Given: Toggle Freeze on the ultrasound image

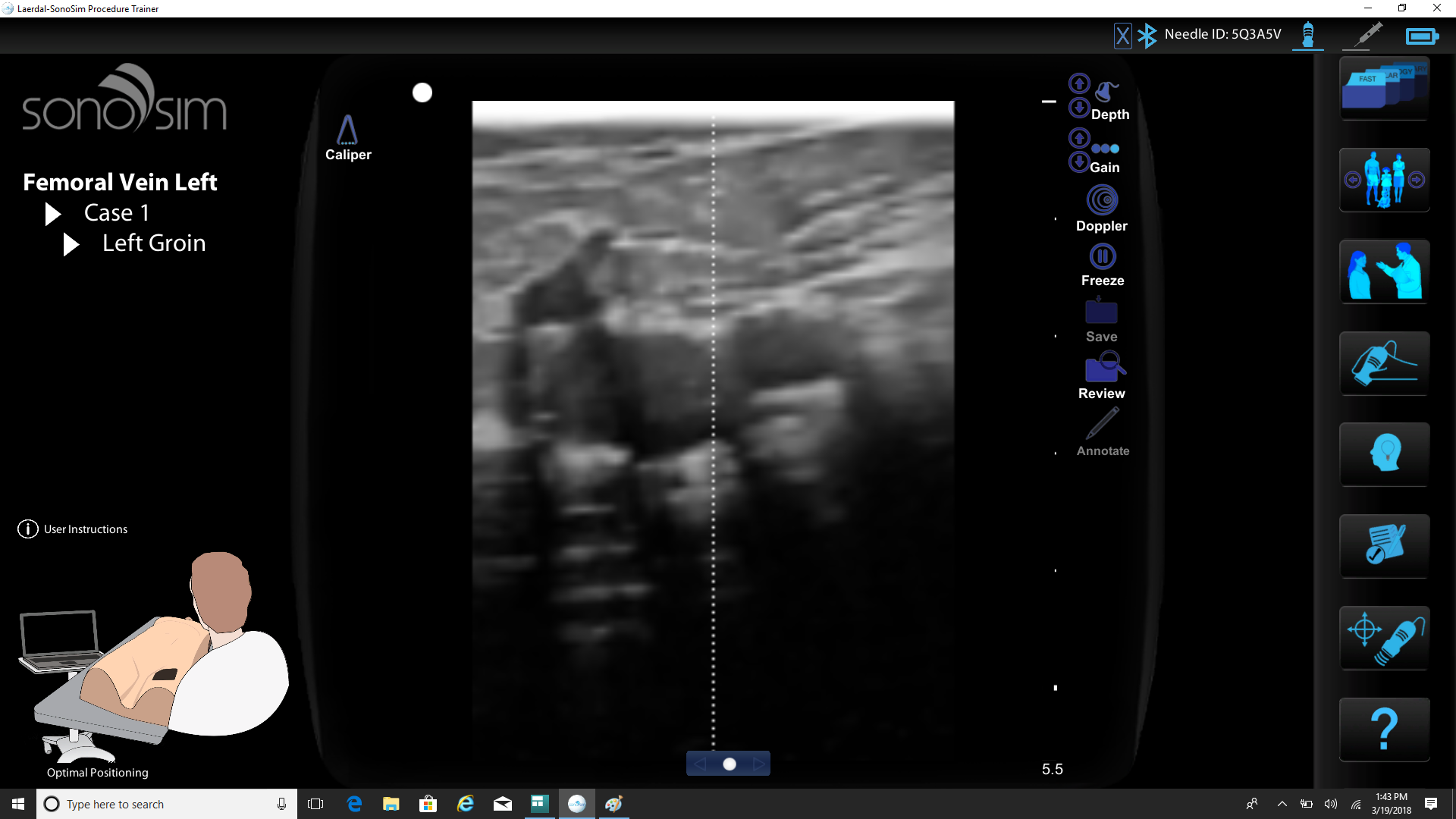Looking at the screenshot, I should click(1102, 256).
